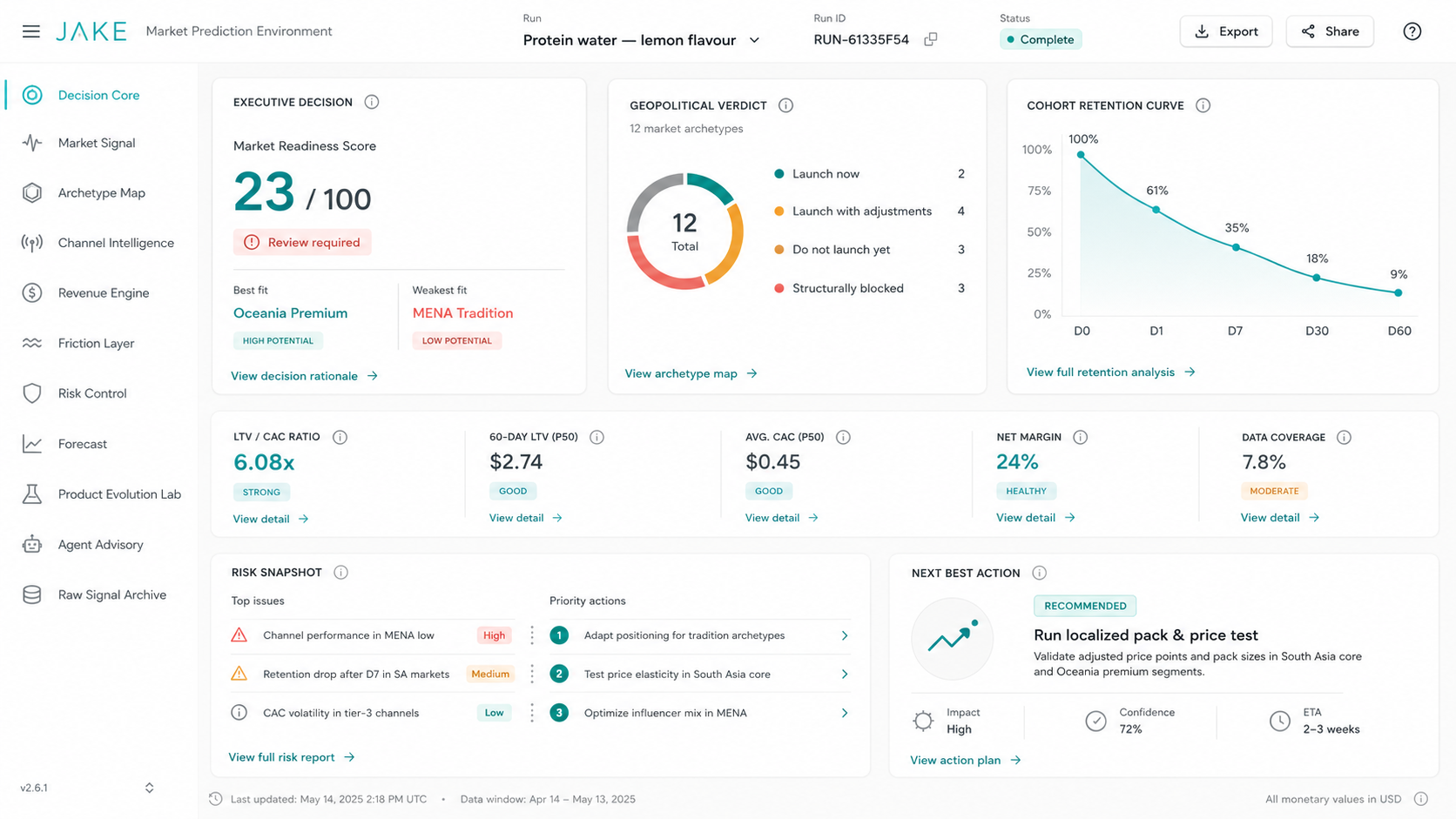Click the Net Margin info icon
The width and height of the screenshot is (1456, 819).
1081,437
